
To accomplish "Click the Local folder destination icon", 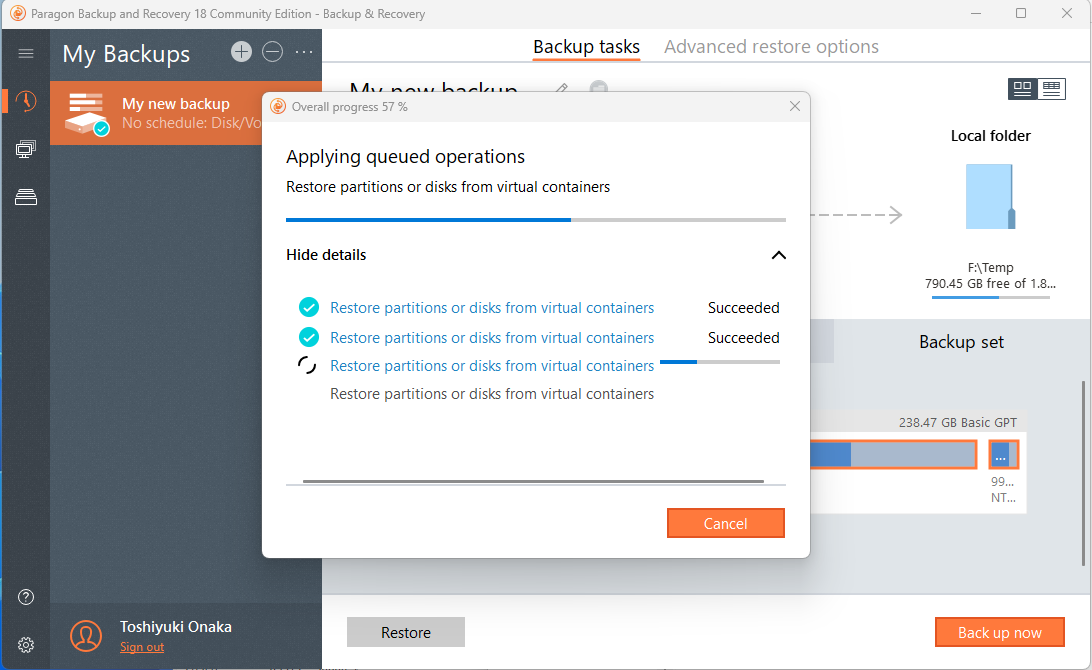I will (x=990, y=196).
